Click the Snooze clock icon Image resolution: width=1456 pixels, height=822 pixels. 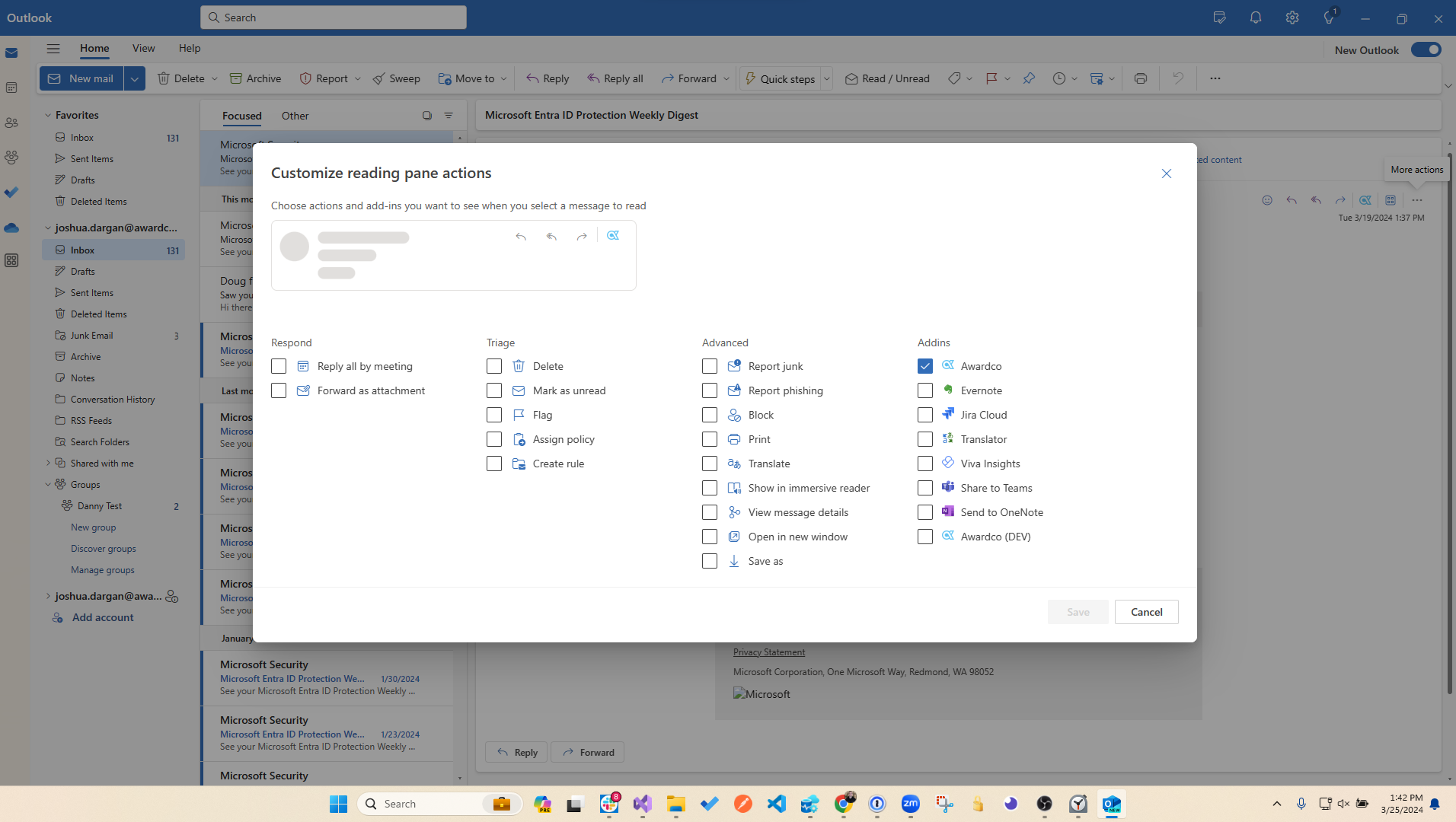1058,78
